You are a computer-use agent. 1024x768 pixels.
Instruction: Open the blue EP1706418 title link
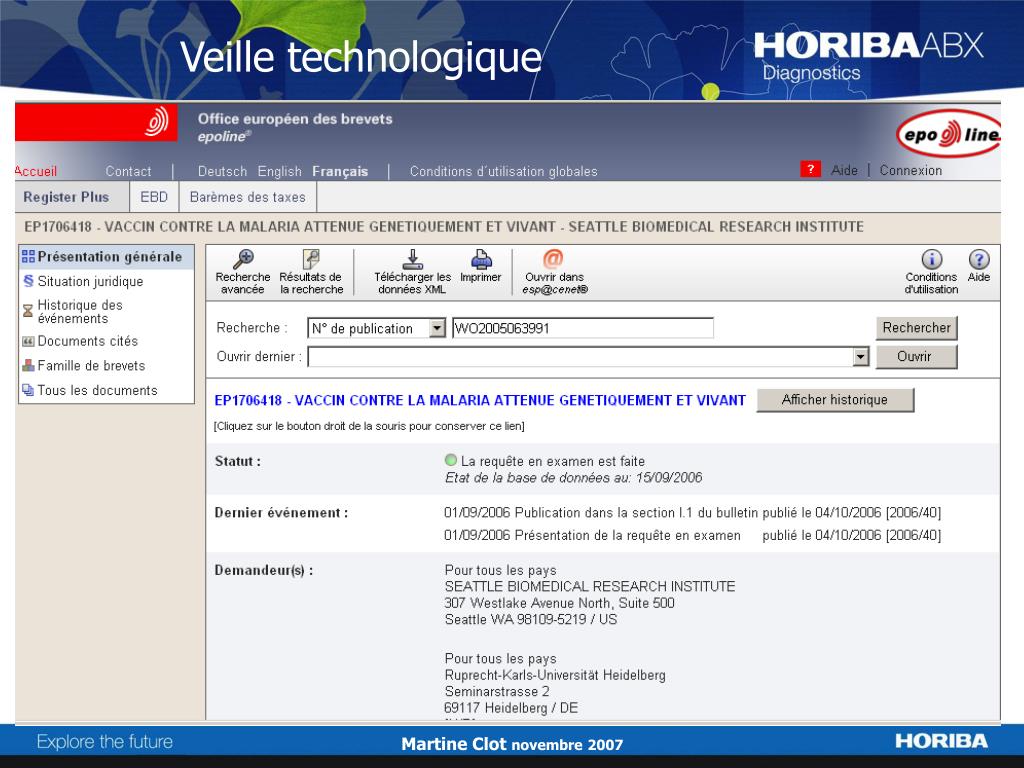pos(480,400)
